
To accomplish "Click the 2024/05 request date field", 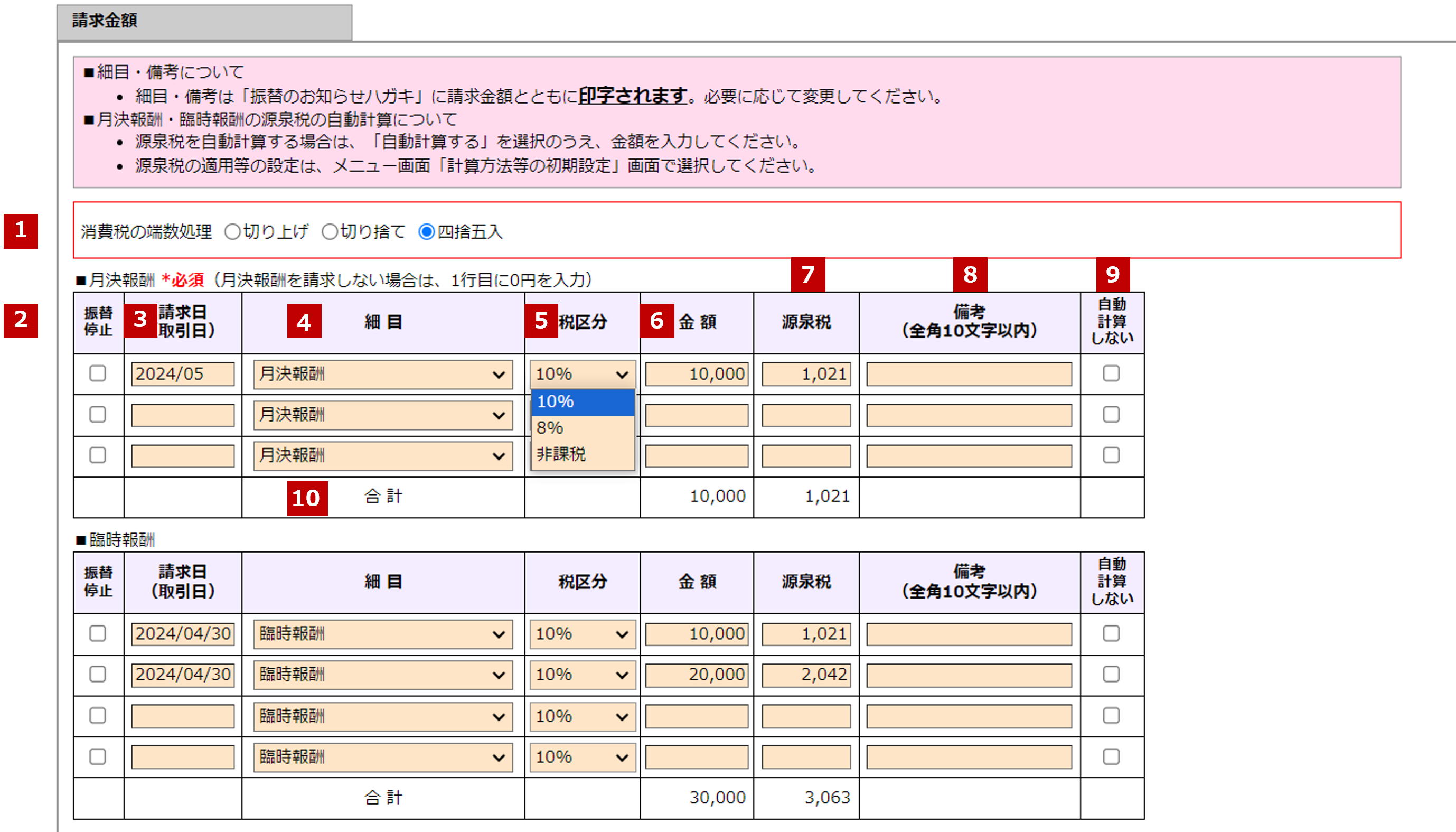I will pyautogui.click(x=182, y=375).
